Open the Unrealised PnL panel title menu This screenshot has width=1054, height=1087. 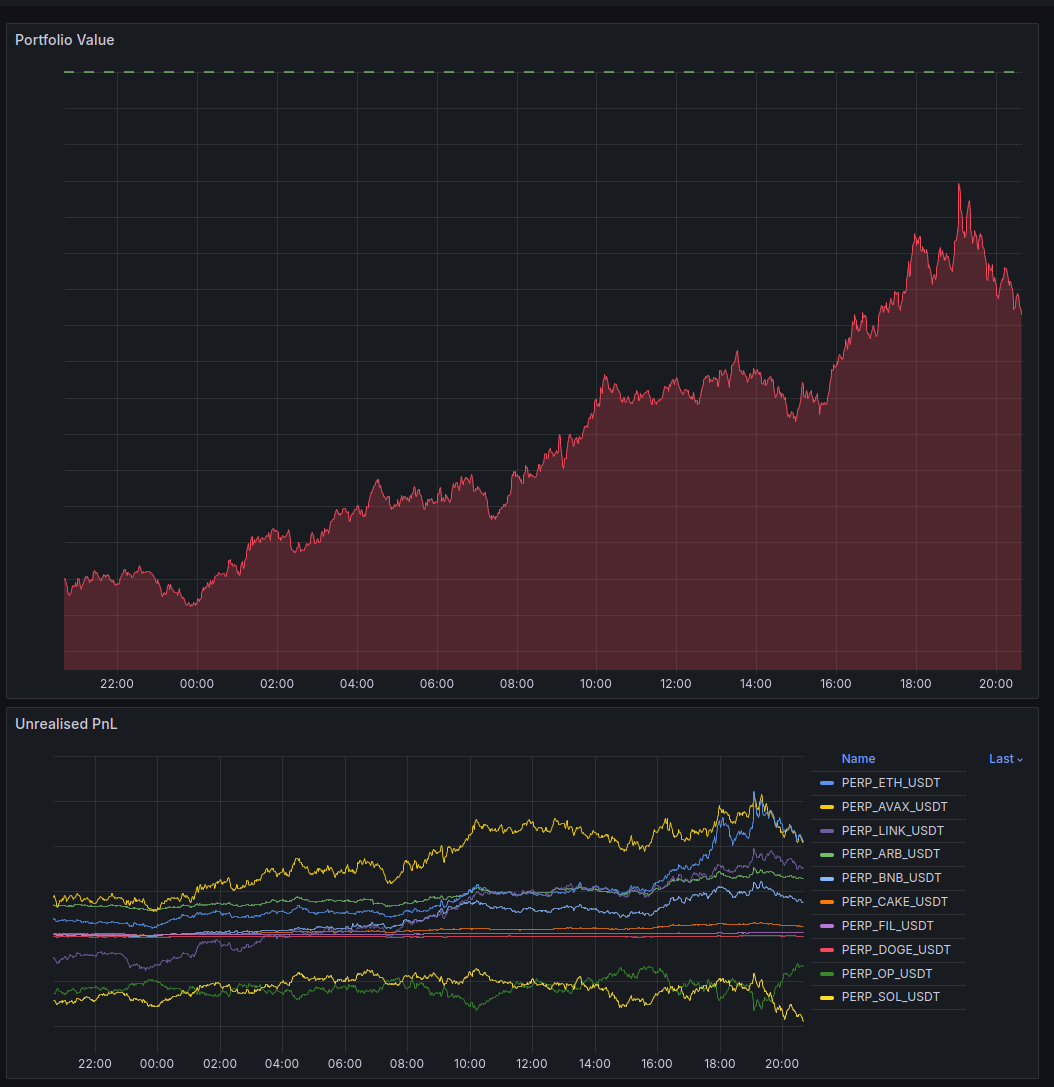tap(66, 724)
